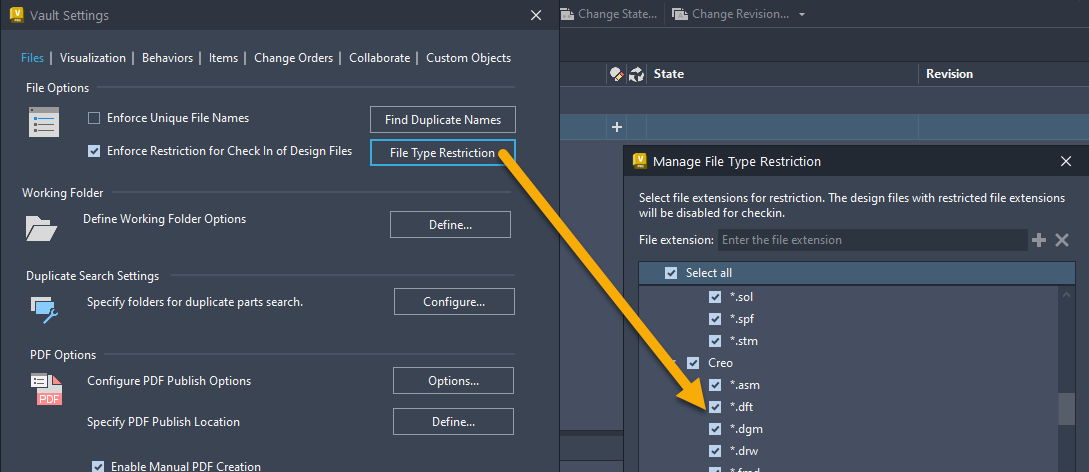This screenshot has width=1089, height=472.
Task: Click the remove file extension X icon
Action: (1062, 240)
